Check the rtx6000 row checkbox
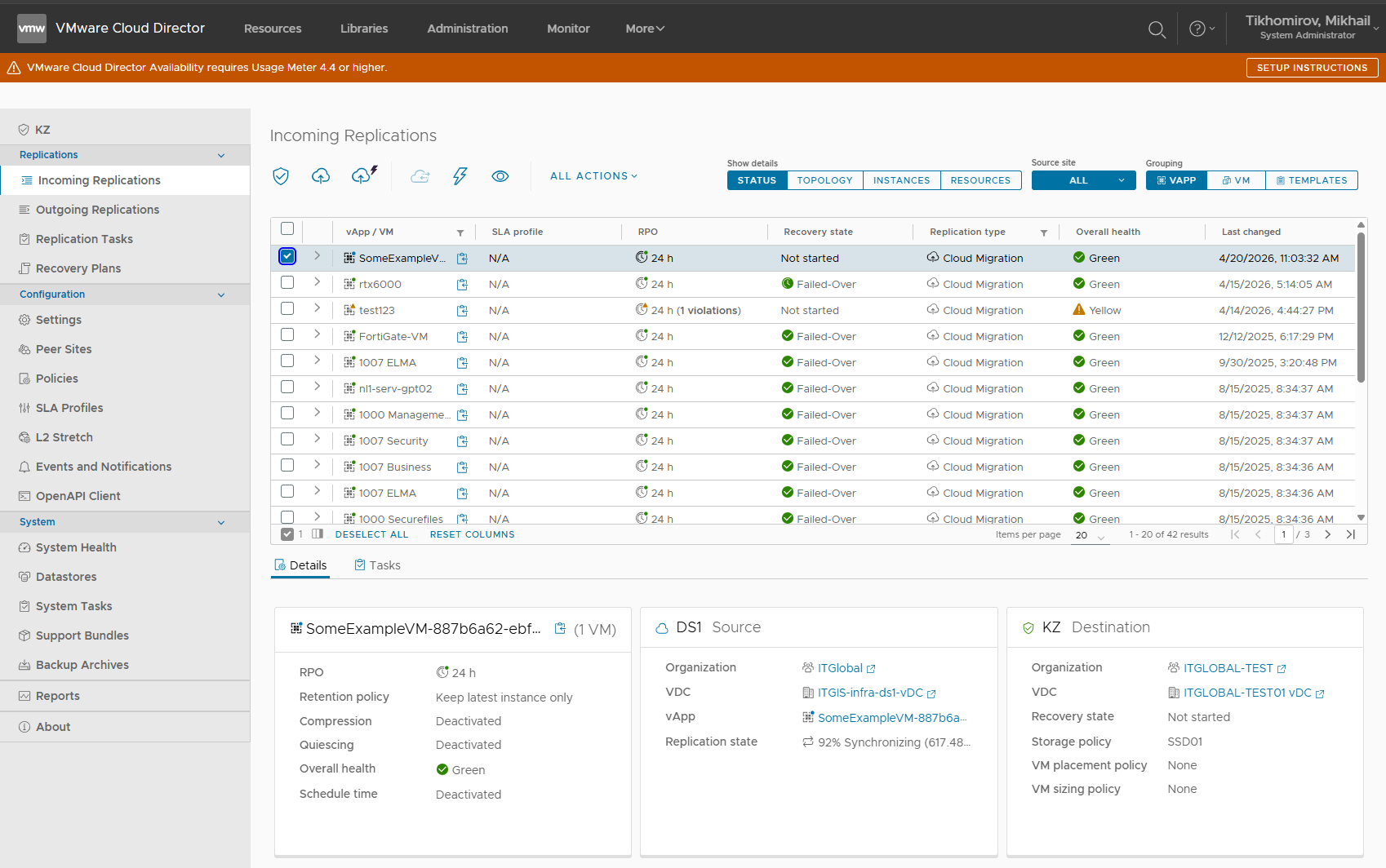Image resolution: width=1386 pixels, height=868 pixels. click(287, 282)
